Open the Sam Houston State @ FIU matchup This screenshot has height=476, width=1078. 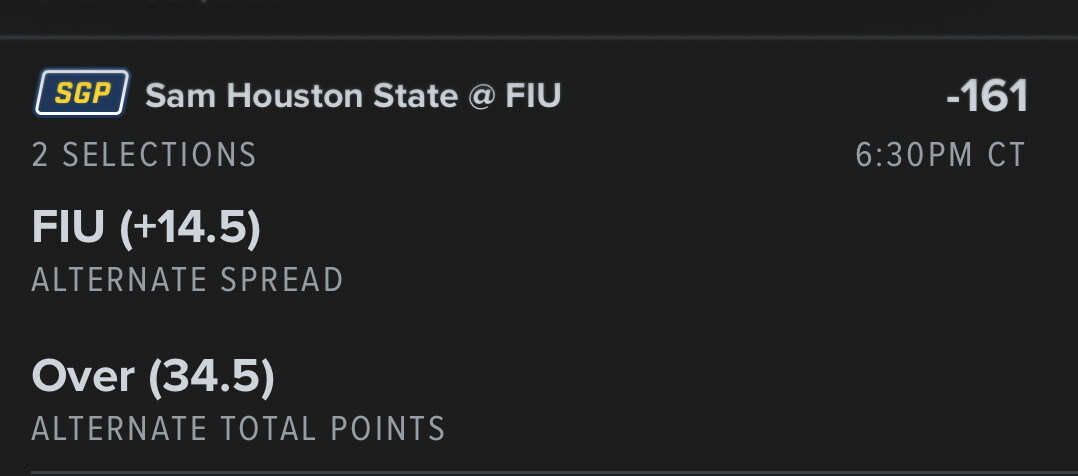click(x=353, y=96)
